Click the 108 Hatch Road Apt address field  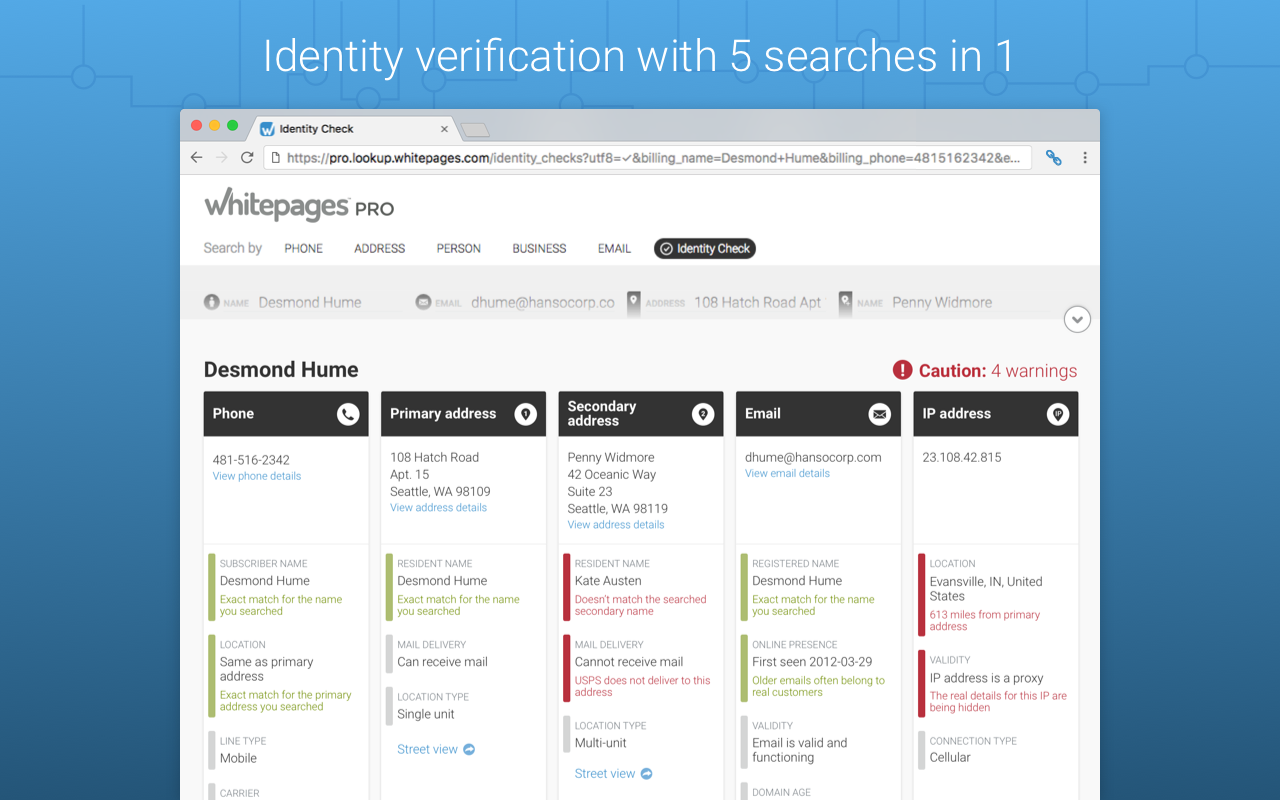coord(757,302)
